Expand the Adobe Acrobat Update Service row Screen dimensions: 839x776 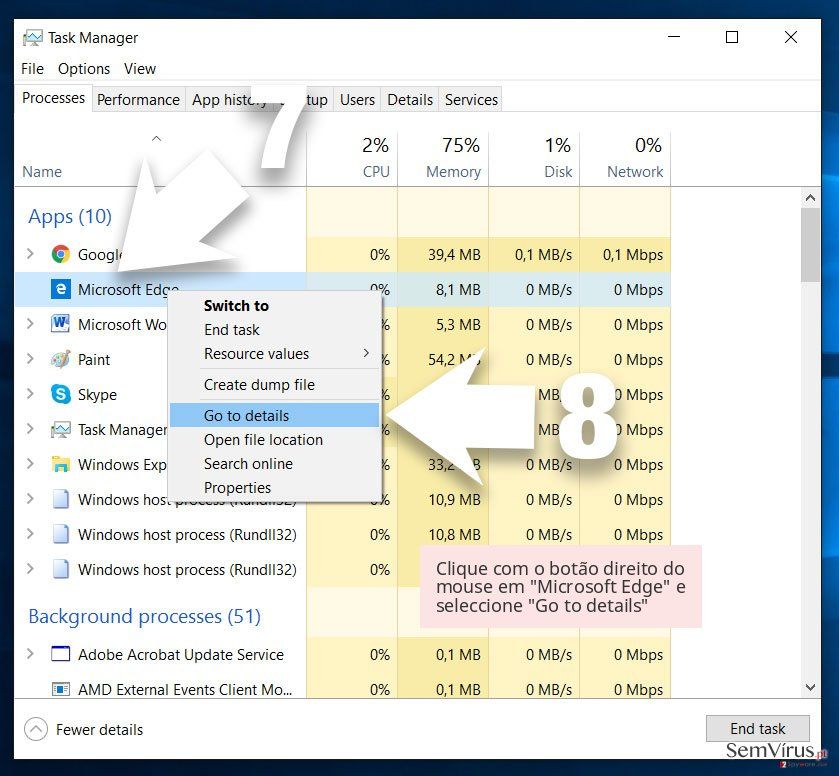[x=30, y=653]
